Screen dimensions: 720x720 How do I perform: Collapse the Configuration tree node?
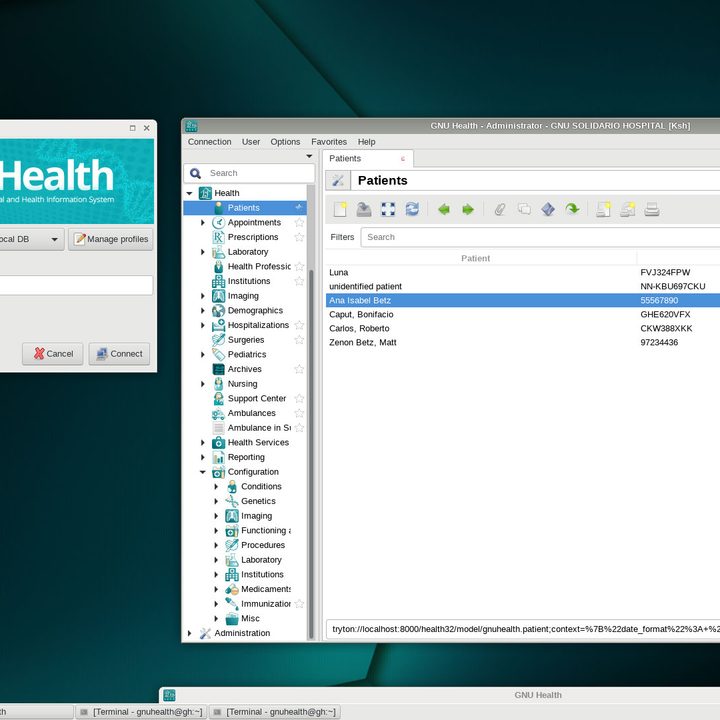point(202,472)
